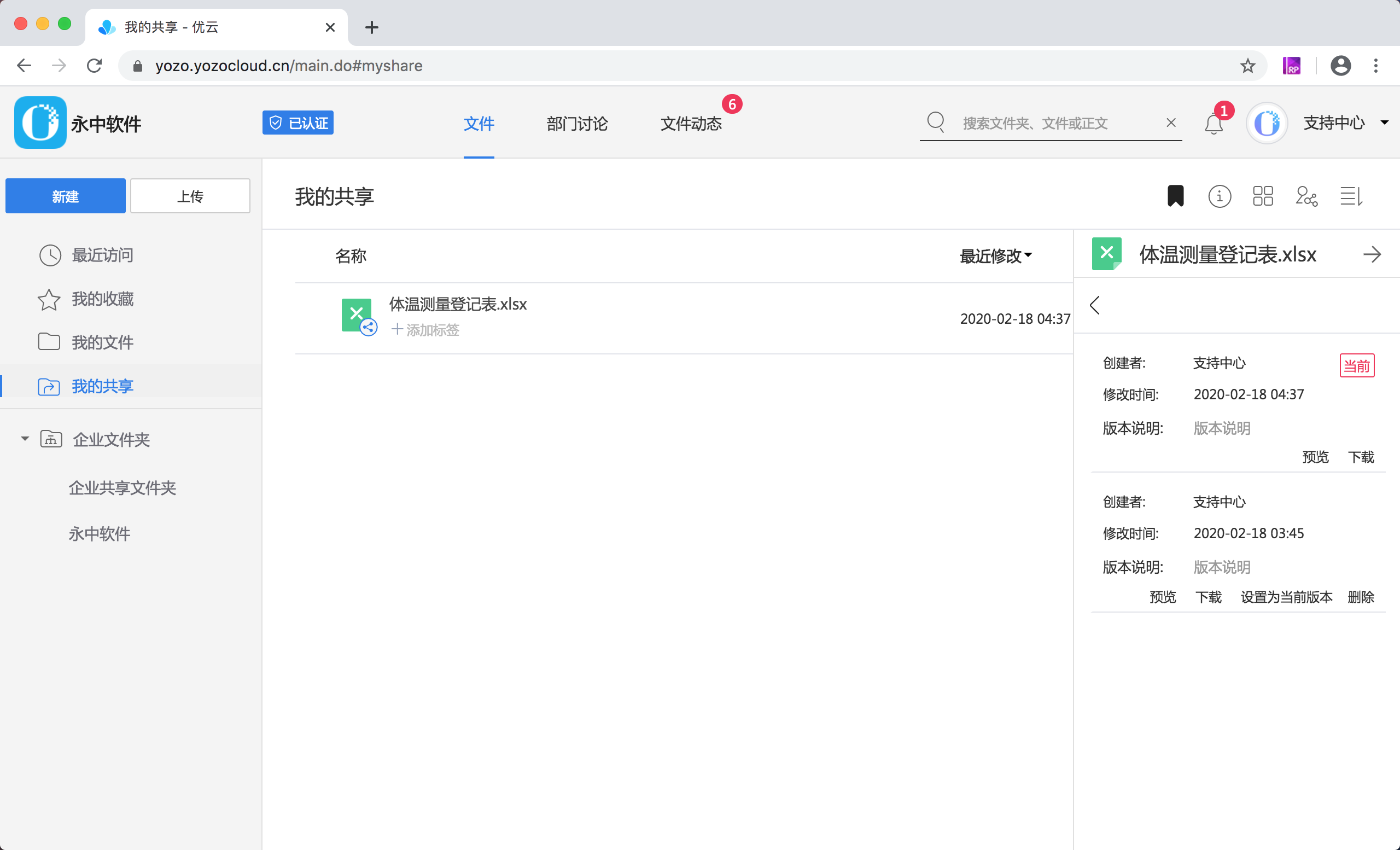The height and width of the screenshot is (850, 1400).
Task: Click the bookmark tag icon in toolbar
Action: tap(1175, 196)
